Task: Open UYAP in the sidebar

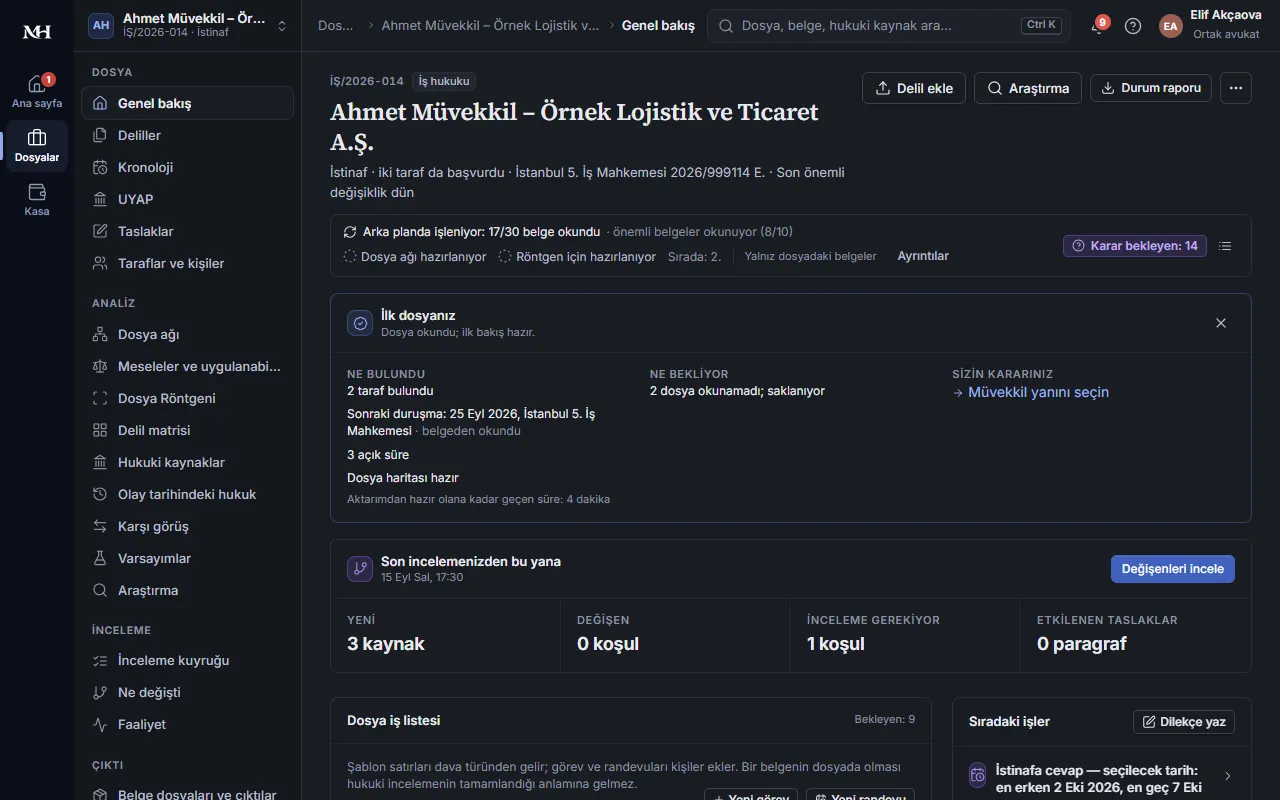Action: coord(187,199)
